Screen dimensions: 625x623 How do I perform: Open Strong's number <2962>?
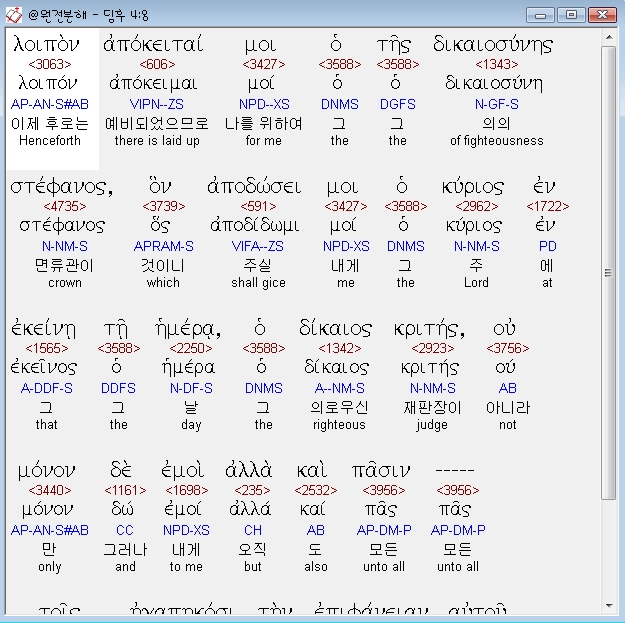tap(476, 206)
